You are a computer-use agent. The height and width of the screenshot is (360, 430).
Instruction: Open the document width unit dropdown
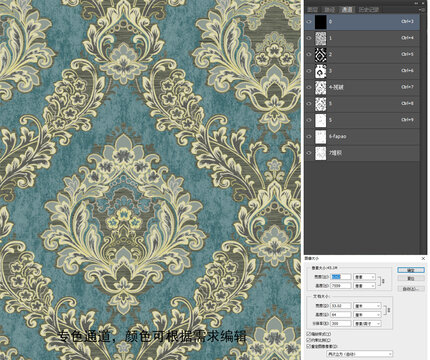[367, 306]
